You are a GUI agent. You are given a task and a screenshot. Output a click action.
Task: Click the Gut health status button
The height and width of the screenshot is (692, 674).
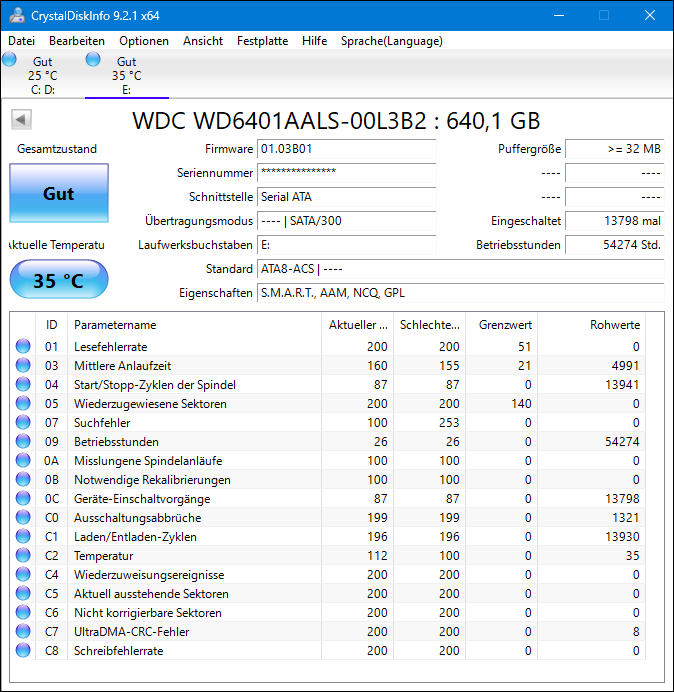click(x=59, y=193)
